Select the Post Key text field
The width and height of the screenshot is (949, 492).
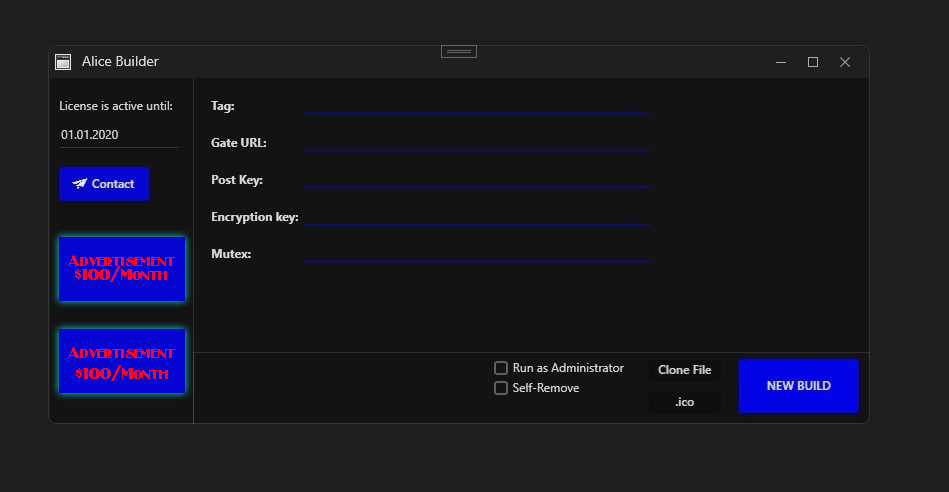[477, 178]
